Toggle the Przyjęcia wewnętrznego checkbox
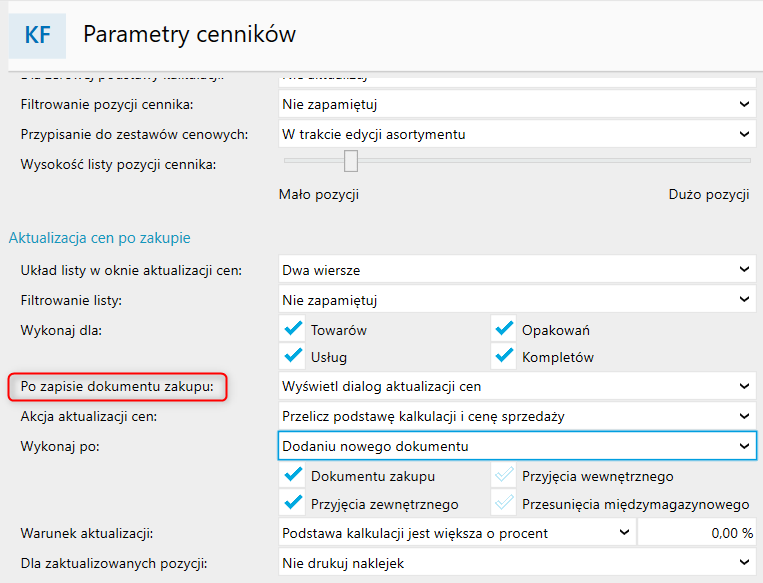Viewport: 763px width, 583px height. [503, 477]
